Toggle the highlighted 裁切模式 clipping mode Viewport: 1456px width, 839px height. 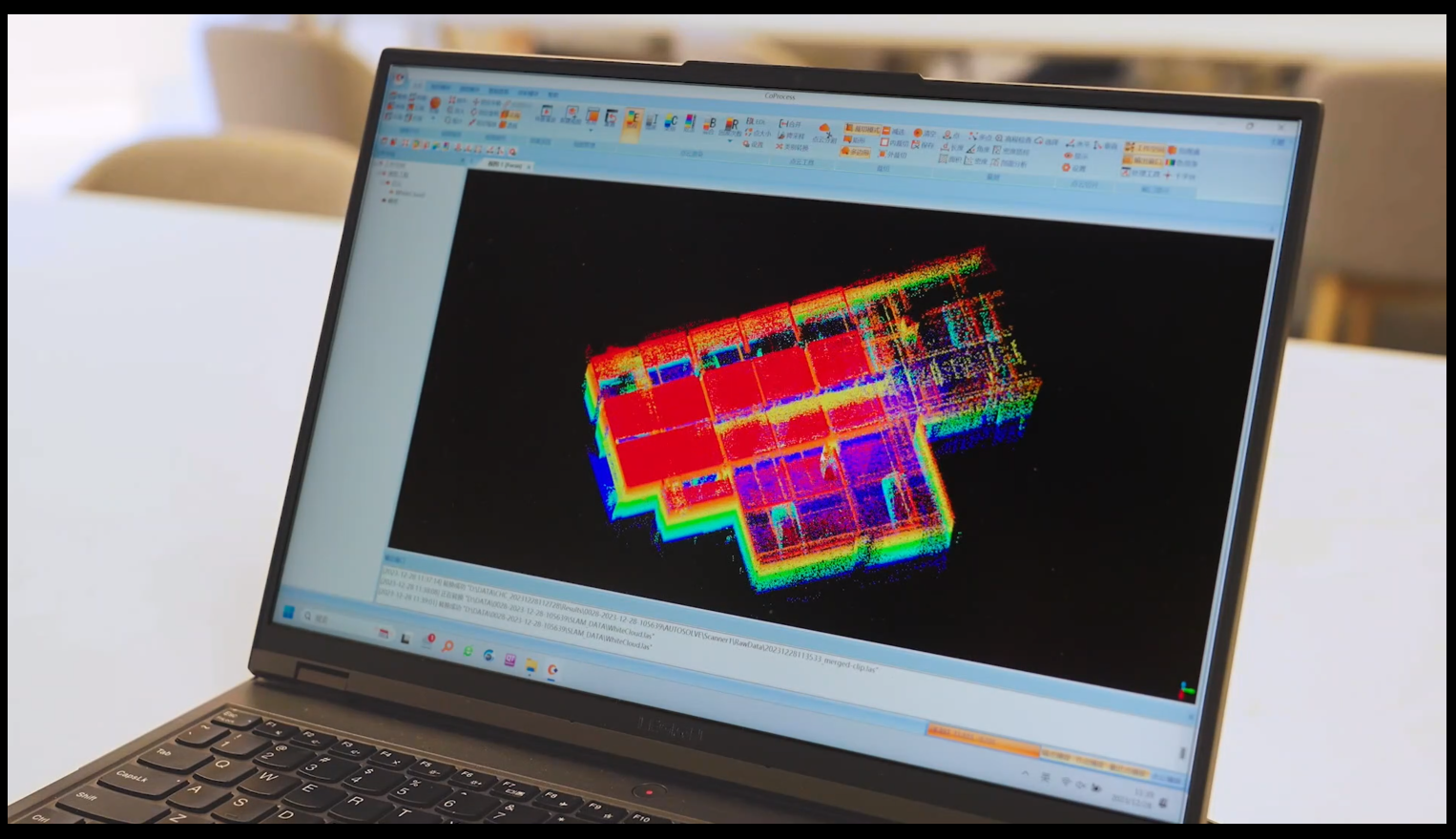[x=863, y=129]
